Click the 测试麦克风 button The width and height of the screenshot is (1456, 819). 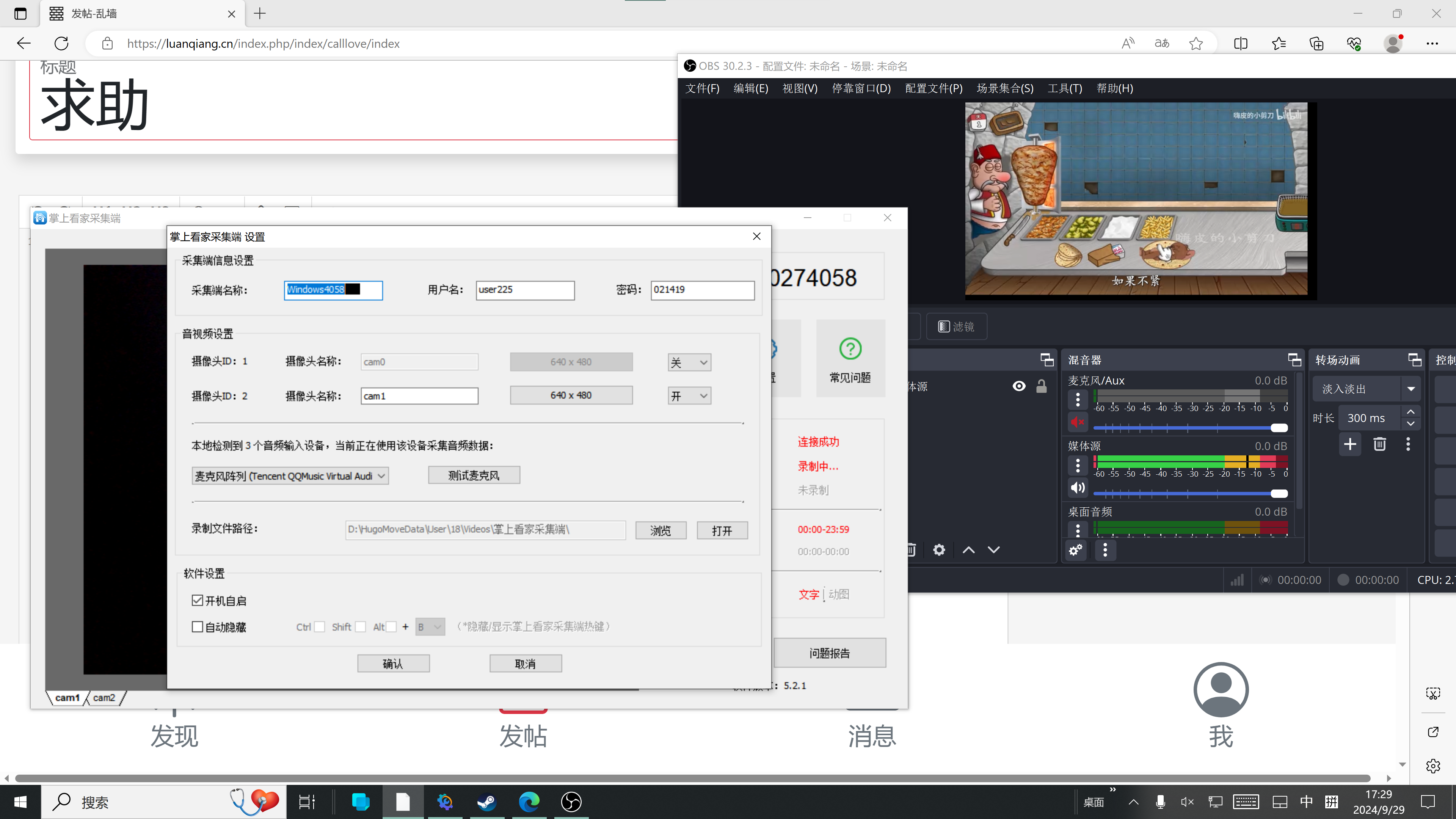[x=474, y=475]
